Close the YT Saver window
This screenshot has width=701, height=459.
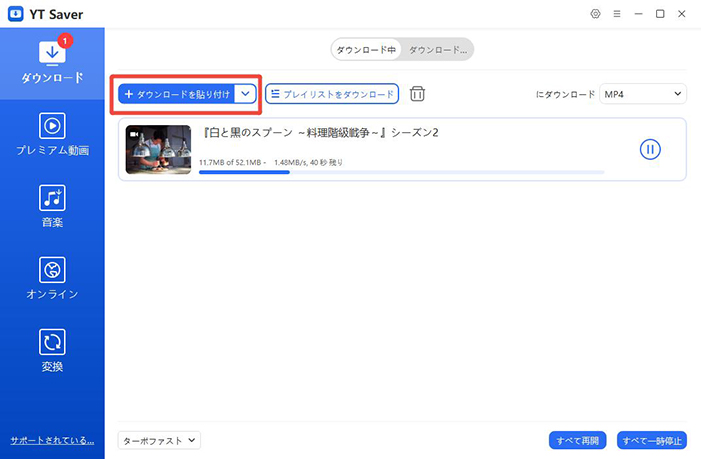pos(681,14)
